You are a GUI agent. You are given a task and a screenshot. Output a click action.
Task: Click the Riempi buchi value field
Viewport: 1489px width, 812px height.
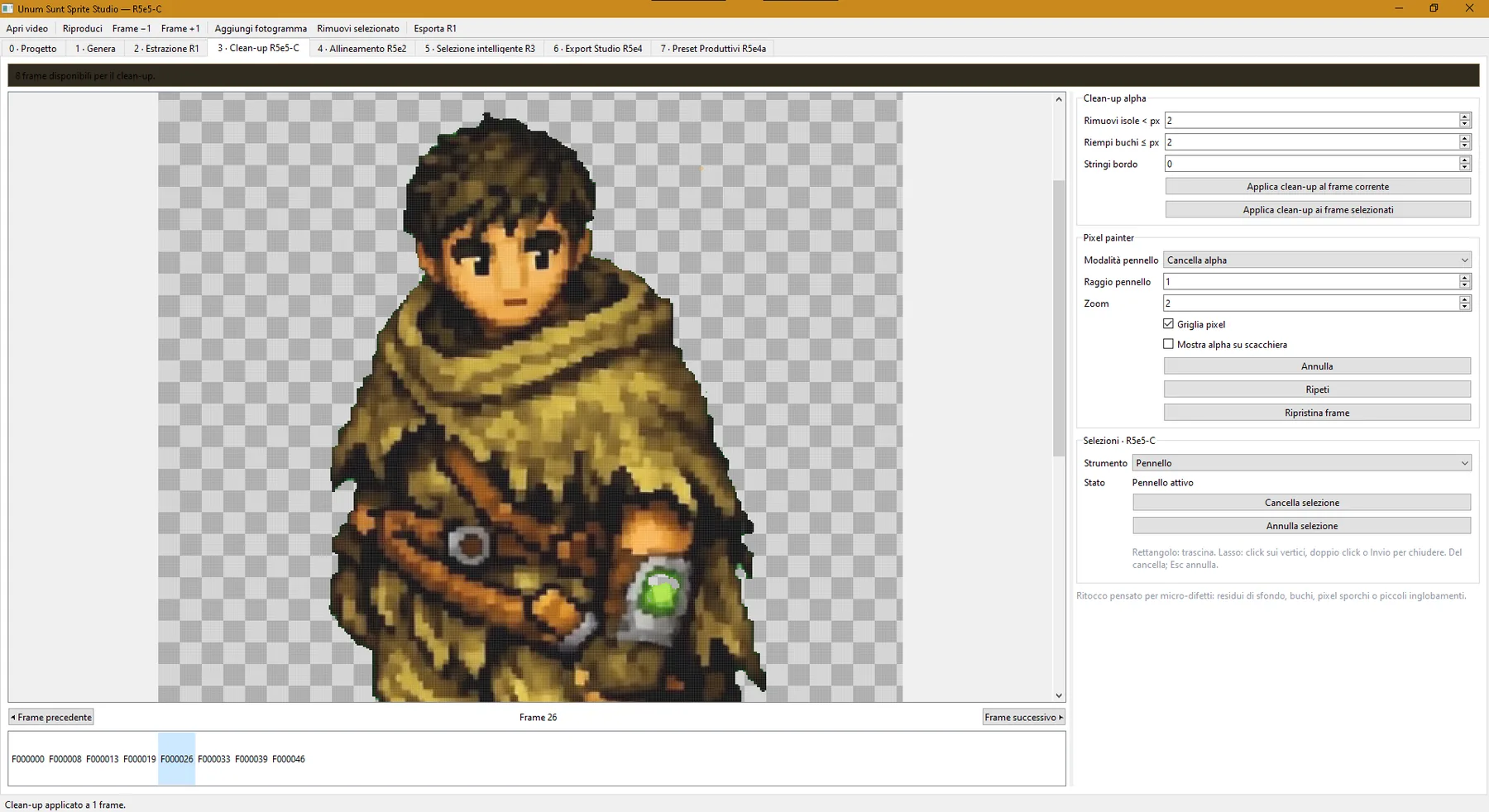tap(1311, 142)
